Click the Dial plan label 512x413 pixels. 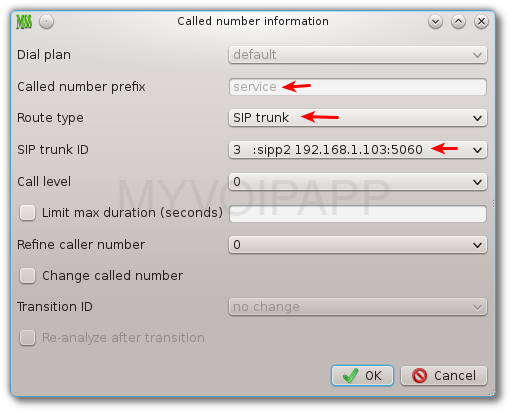click(x=44, y=55)
